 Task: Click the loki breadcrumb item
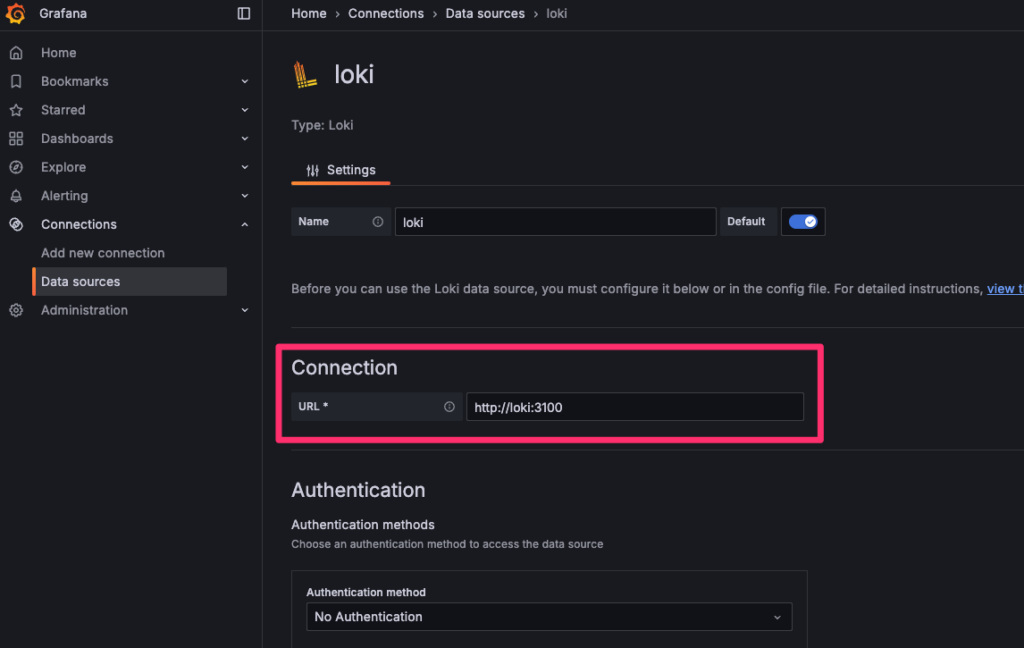click(x=556, y=14)
